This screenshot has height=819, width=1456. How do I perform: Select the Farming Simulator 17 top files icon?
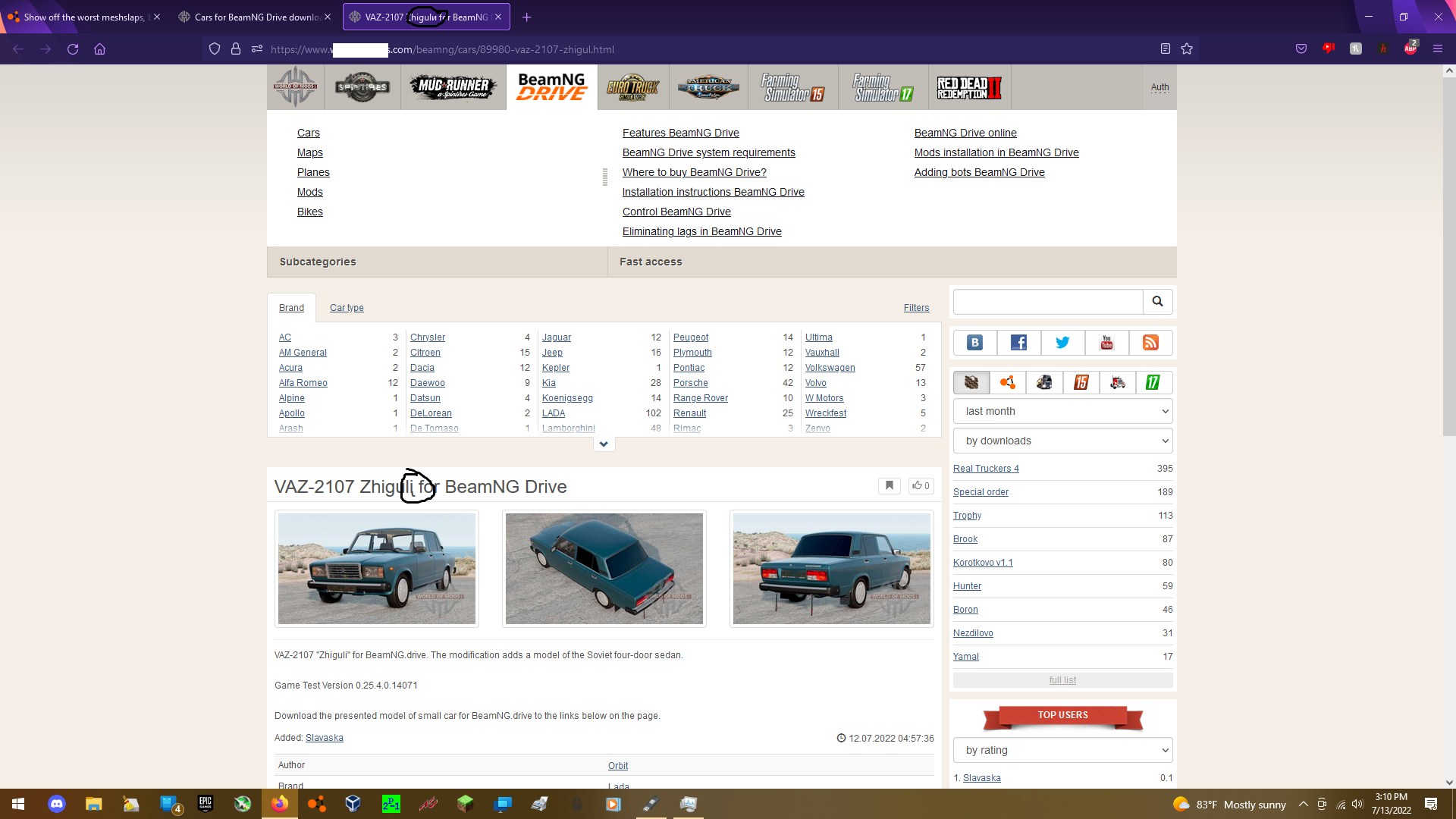[1153, 382]
